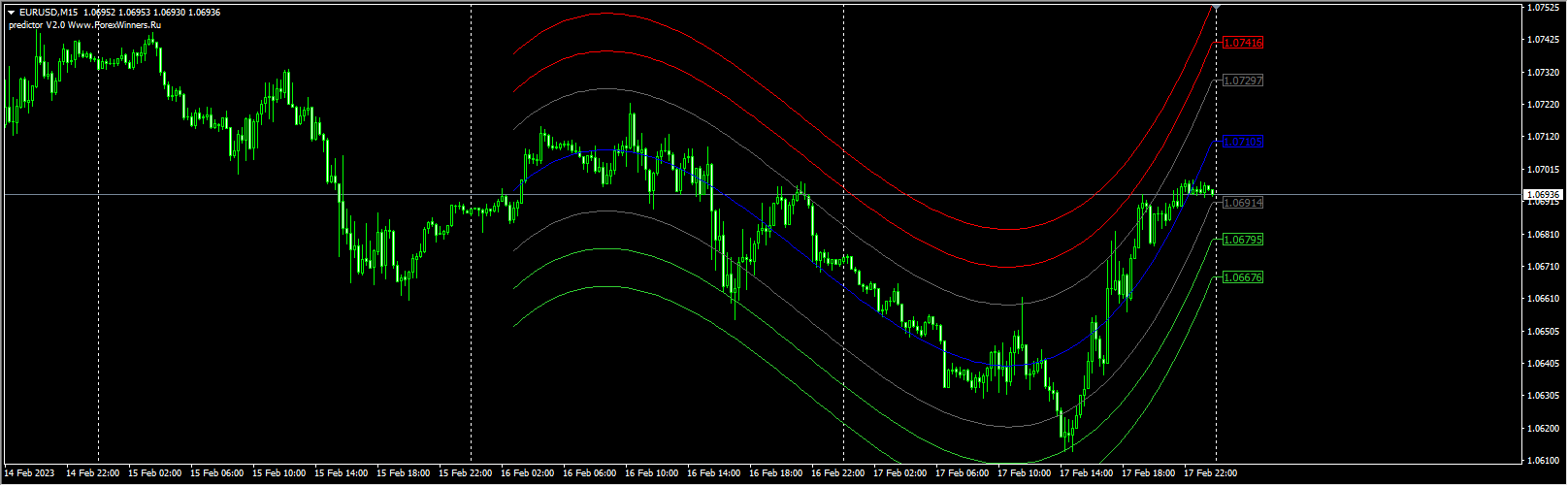Select the gray 1.06914 price label
Image resolution: width=1568 pixels, height=486 pixels.
1243,204
